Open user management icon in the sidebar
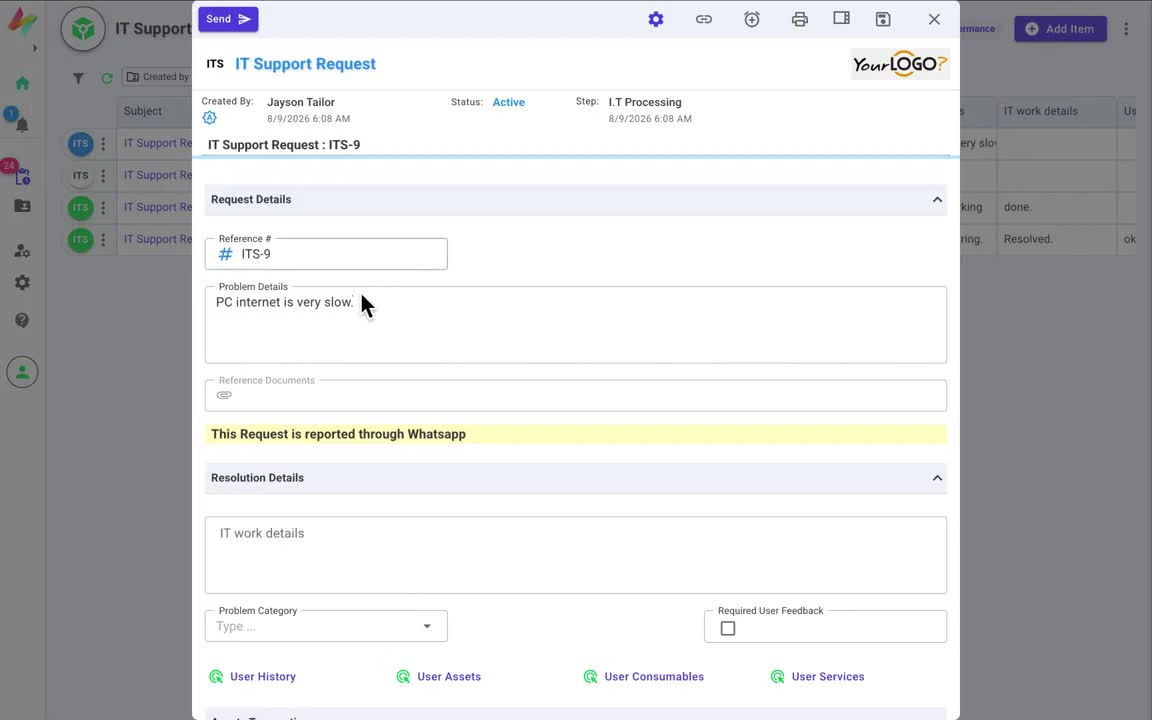This screenshot has width=1152, height=720. 23,251
